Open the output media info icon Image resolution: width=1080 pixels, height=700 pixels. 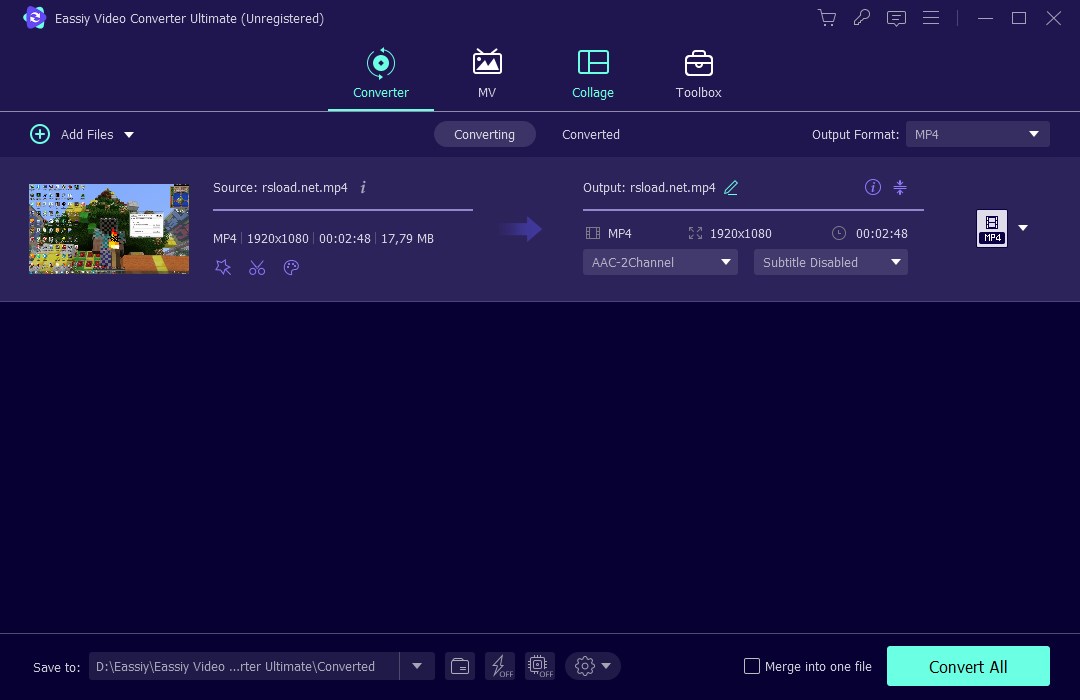873,187
